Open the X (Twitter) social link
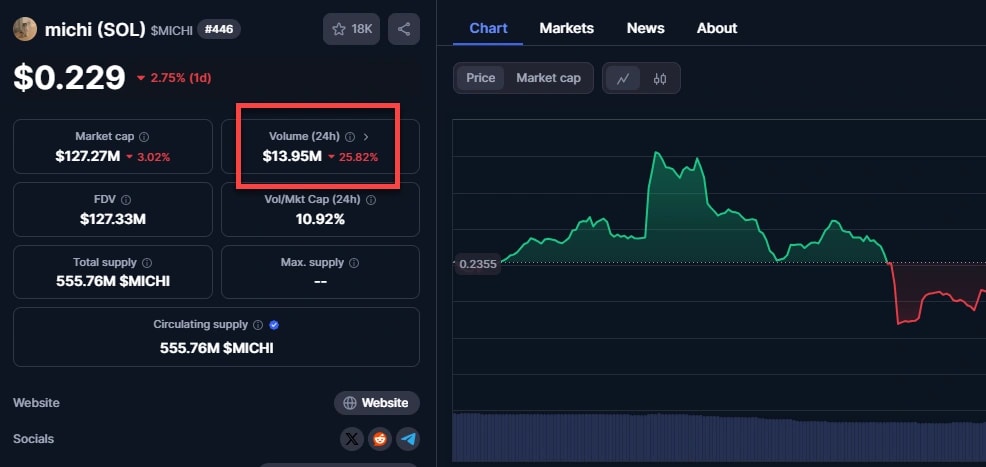Screen dimensions: 986x467 (352, 439)
